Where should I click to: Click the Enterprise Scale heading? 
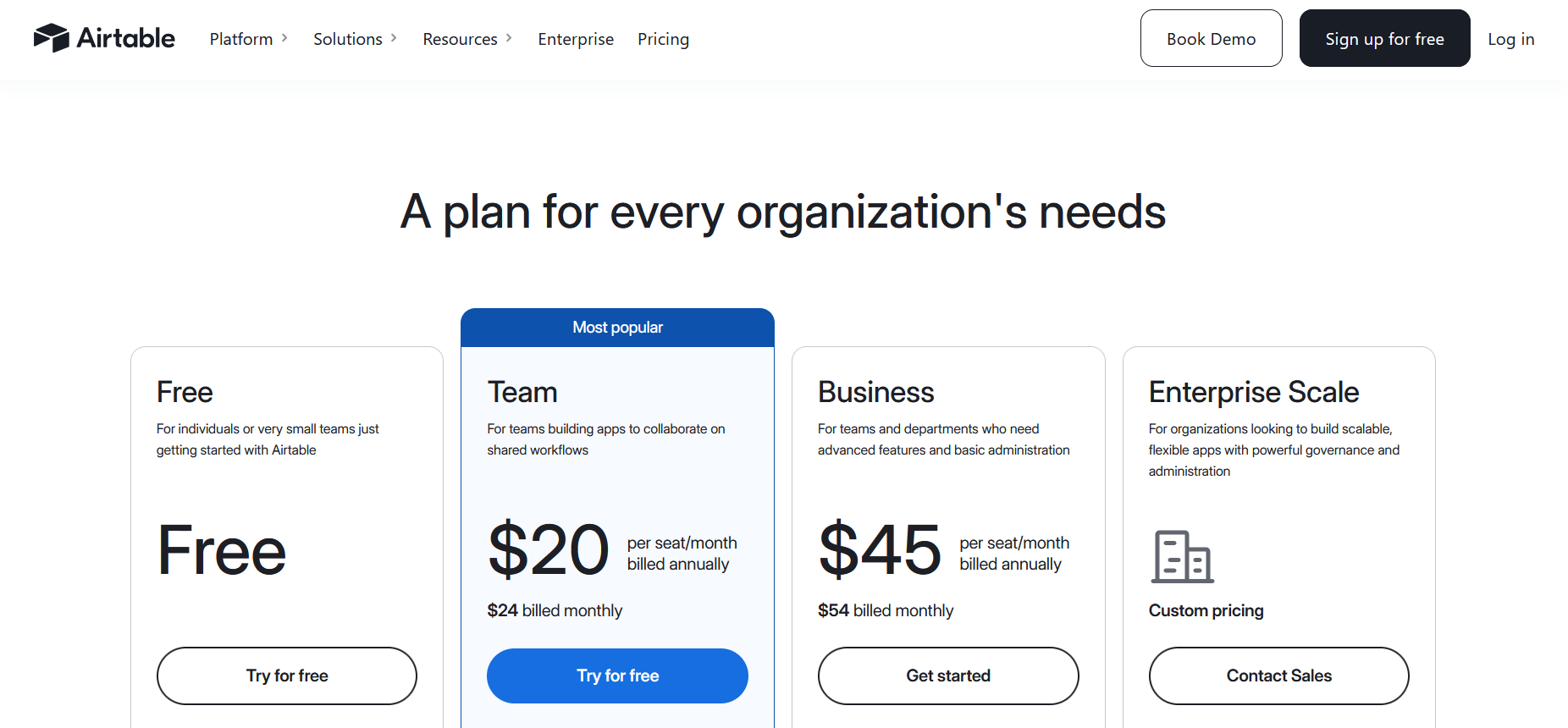point(1253,392)
